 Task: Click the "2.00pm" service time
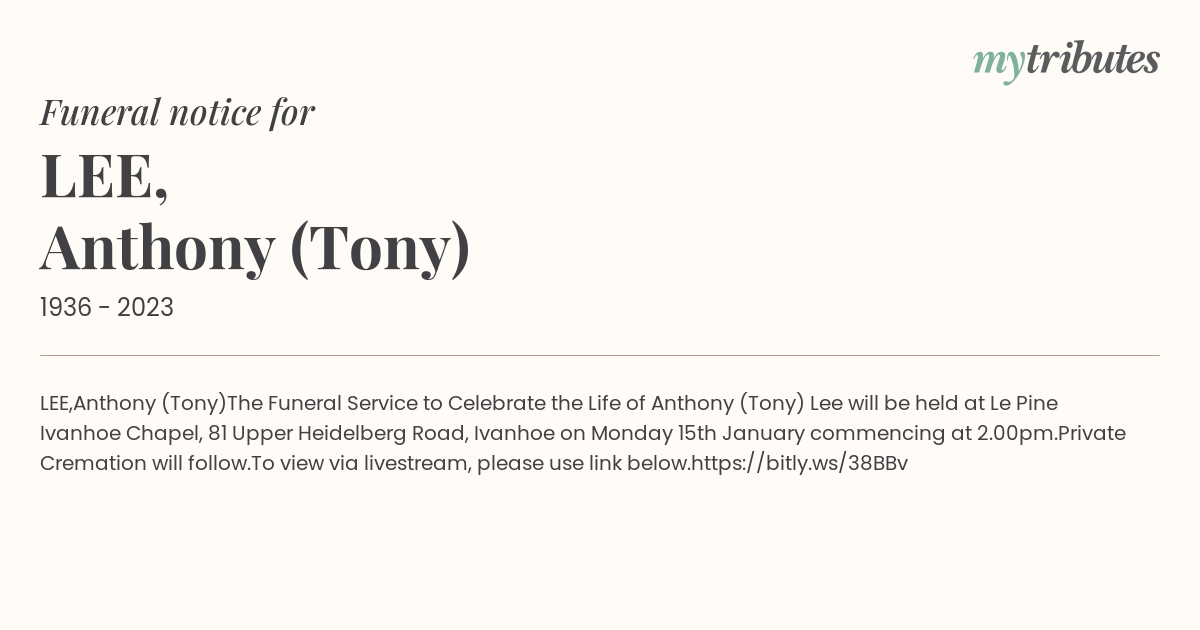click(x=1017, y=433)
